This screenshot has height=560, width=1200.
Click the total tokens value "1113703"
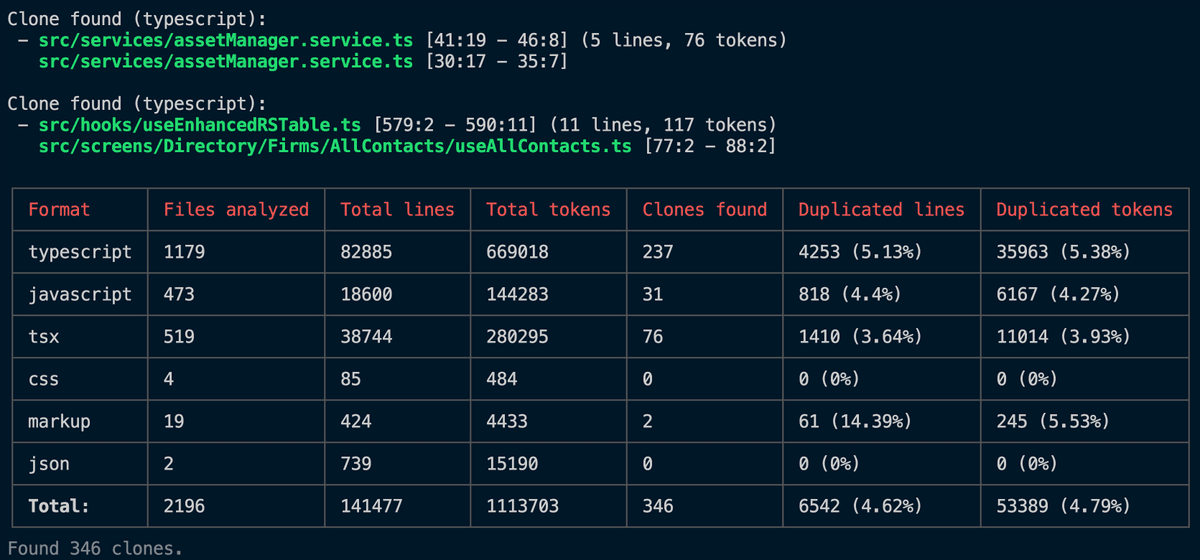click(x=522, y=506)
